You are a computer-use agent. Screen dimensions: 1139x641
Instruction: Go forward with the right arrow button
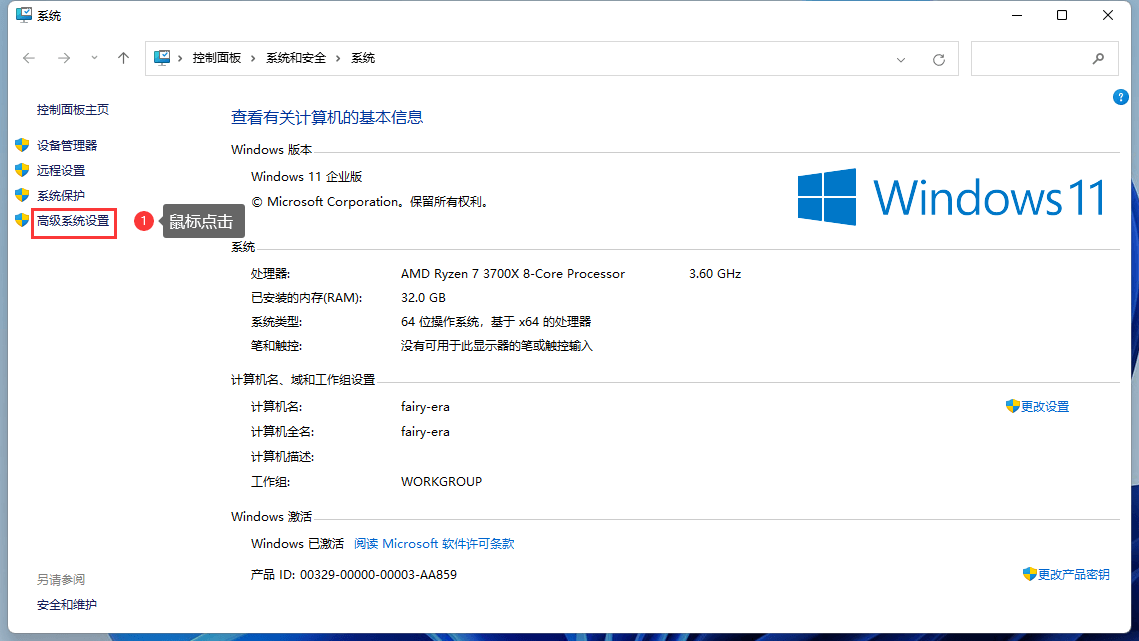pyautogui.click(x=64, y=58)
